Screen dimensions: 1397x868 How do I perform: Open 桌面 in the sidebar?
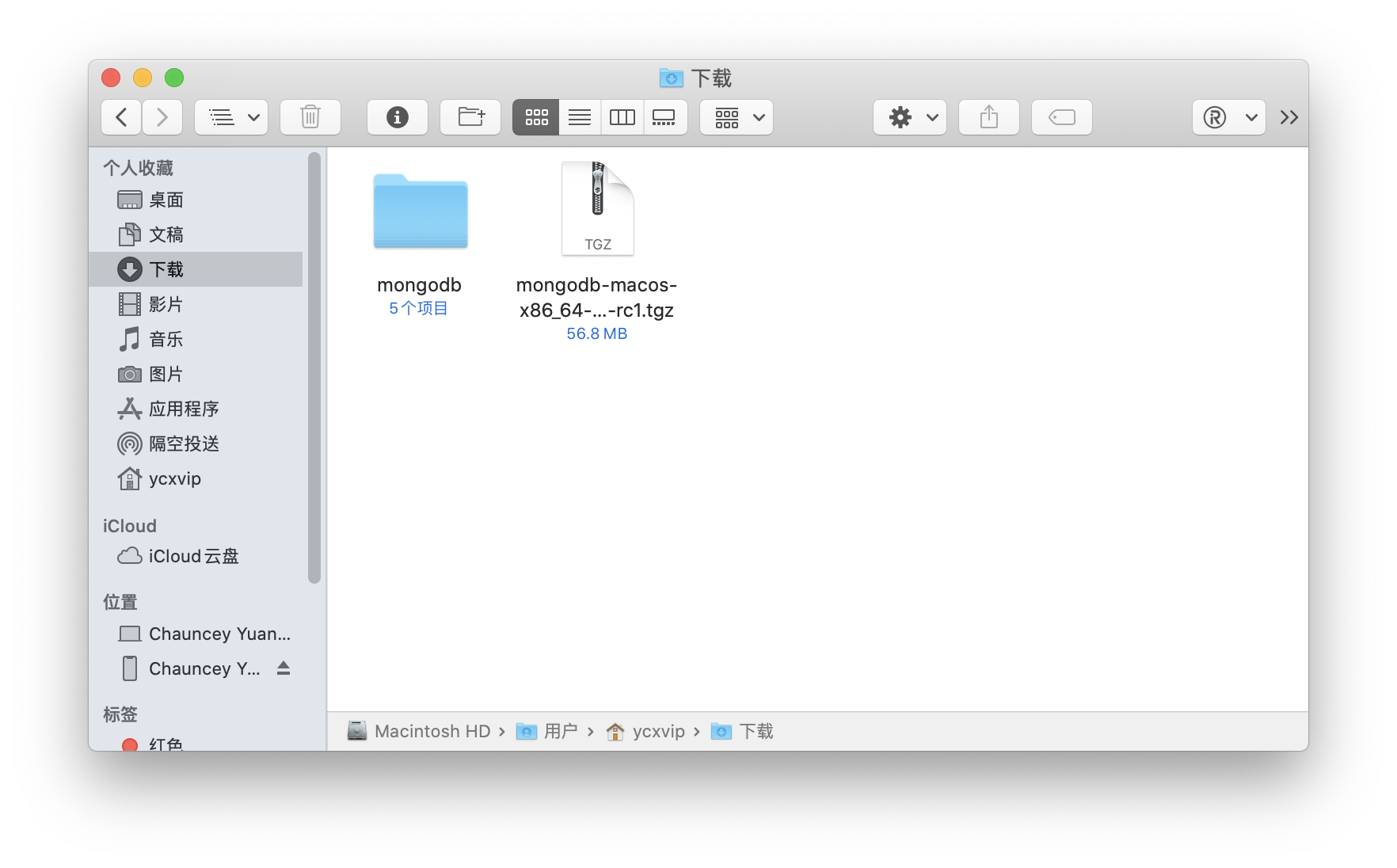point(196,200)
